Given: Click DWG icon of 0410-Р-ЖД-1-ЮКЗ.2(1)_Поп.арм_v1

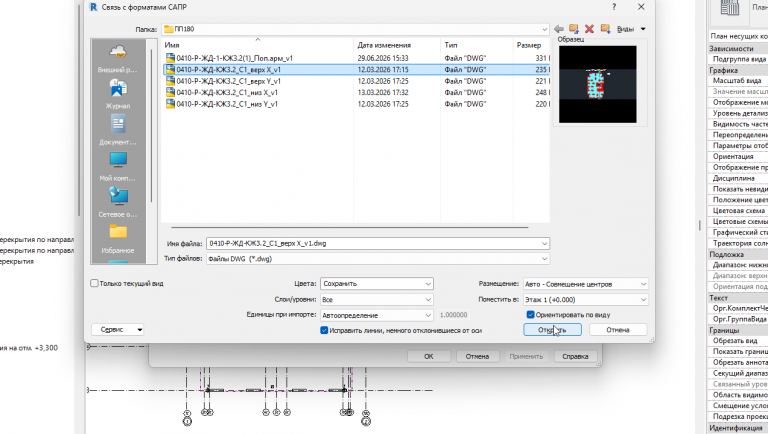Looking at the screenshot, I should coord(170,58).
